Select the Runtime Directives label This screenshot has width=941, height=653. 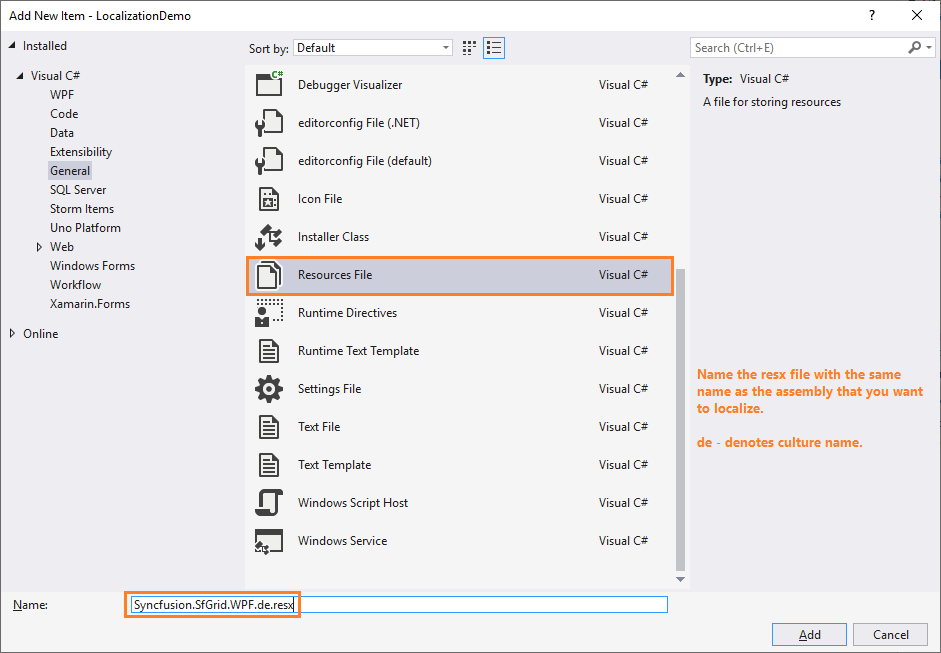347,313
